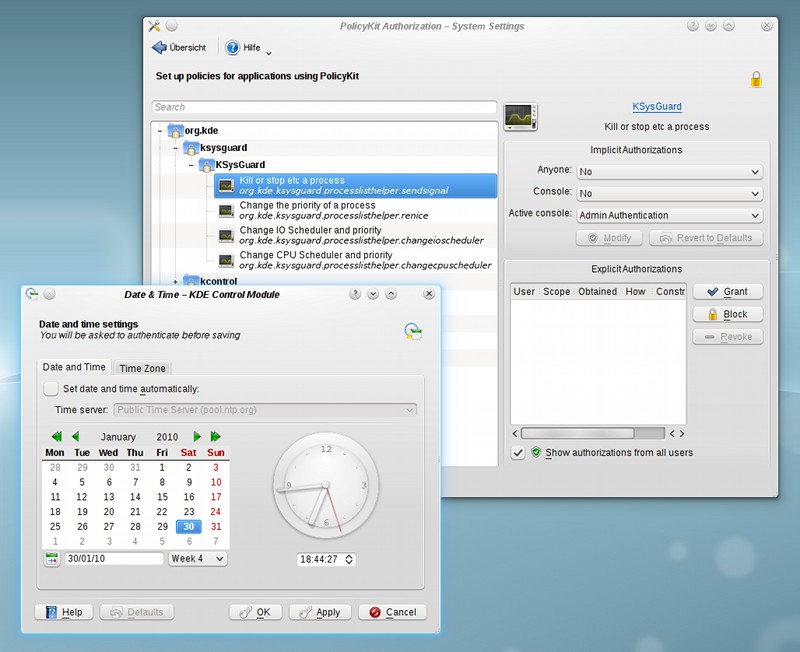
Task: Open the Active console dropdown
Action: tap(670, 216)
